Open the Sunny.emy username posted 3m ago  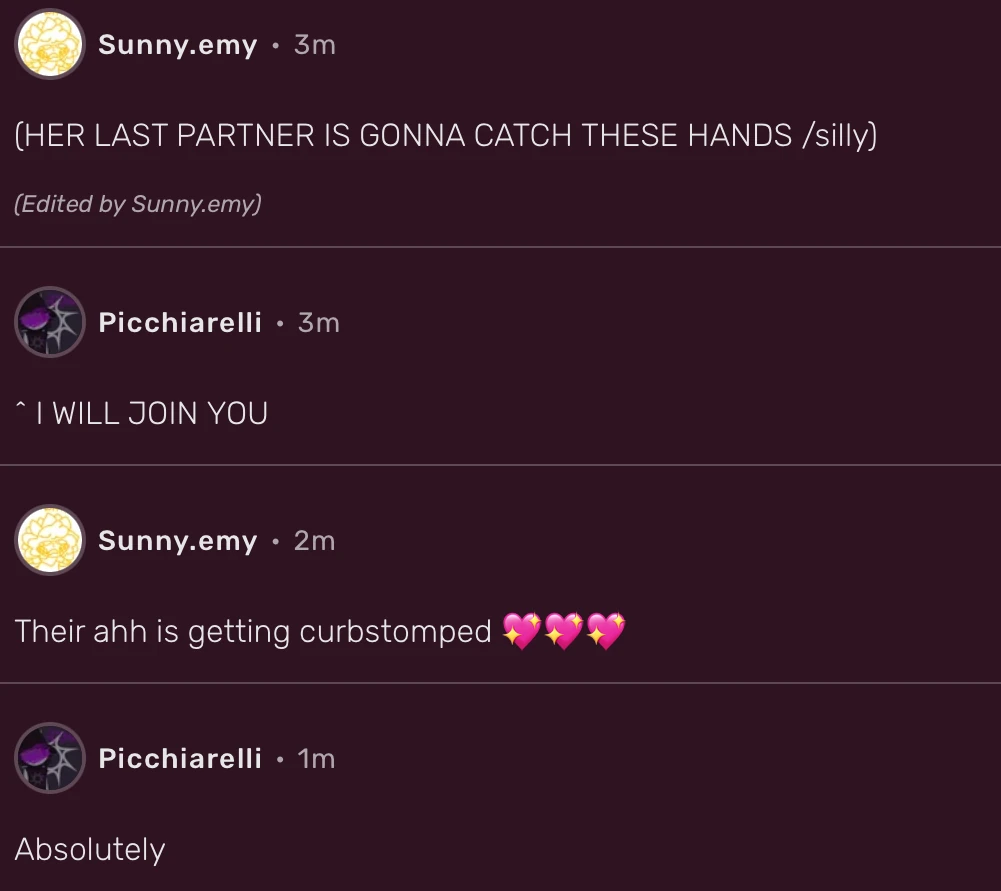click(177, 45)
